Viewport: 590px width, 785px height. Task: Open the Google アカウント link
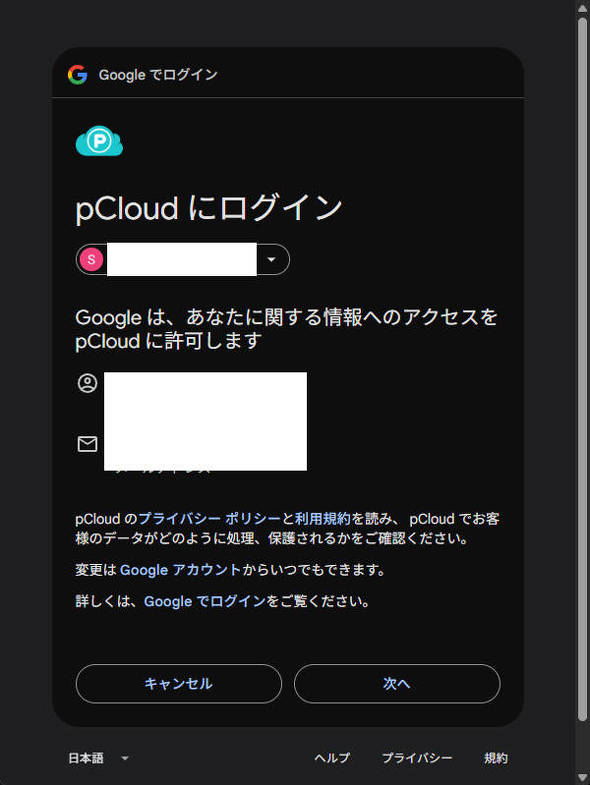180,570
